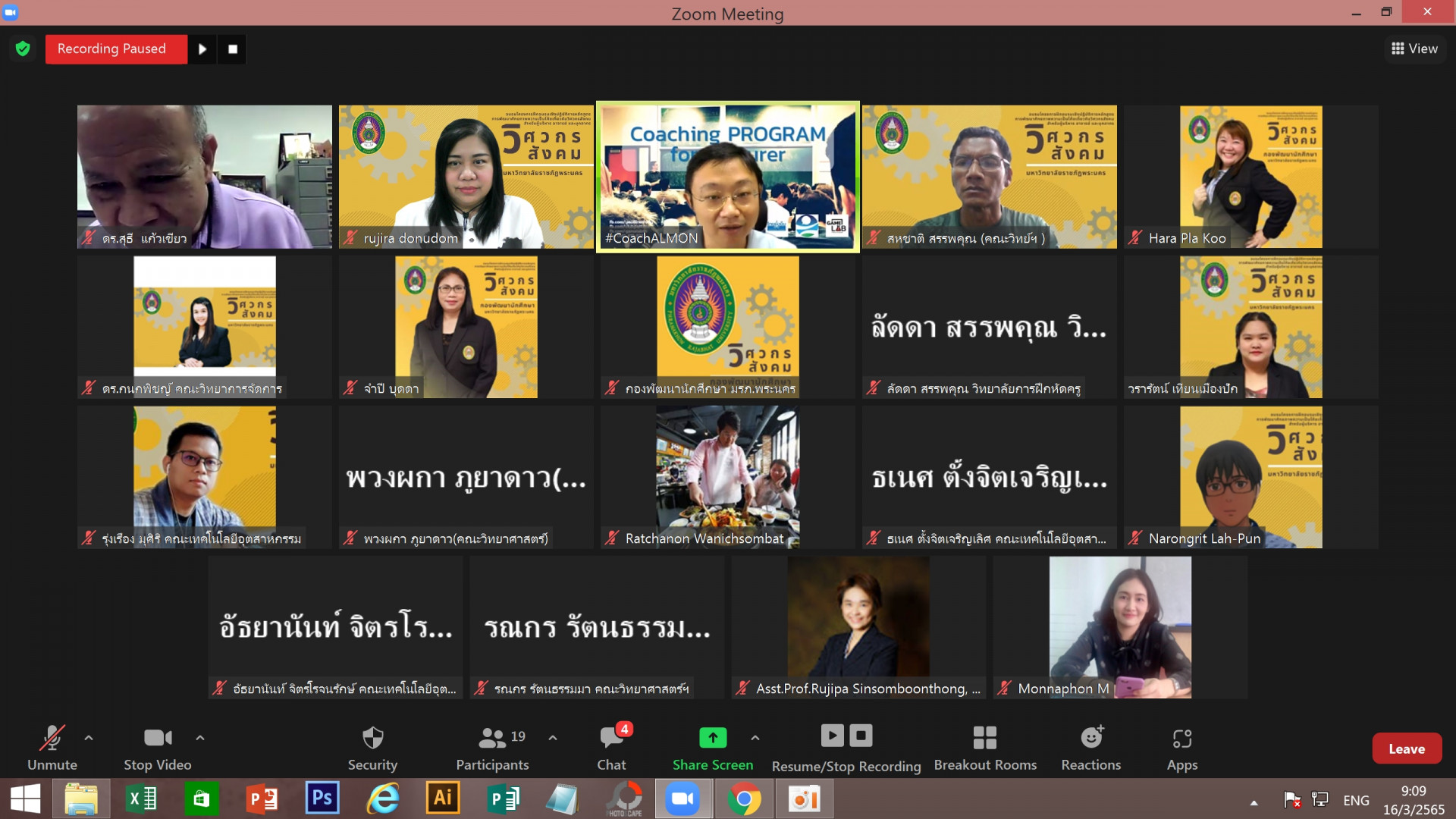
Task: Select Ratchanon Wanichsombat video tile
Action: click(x=728, y=477)
